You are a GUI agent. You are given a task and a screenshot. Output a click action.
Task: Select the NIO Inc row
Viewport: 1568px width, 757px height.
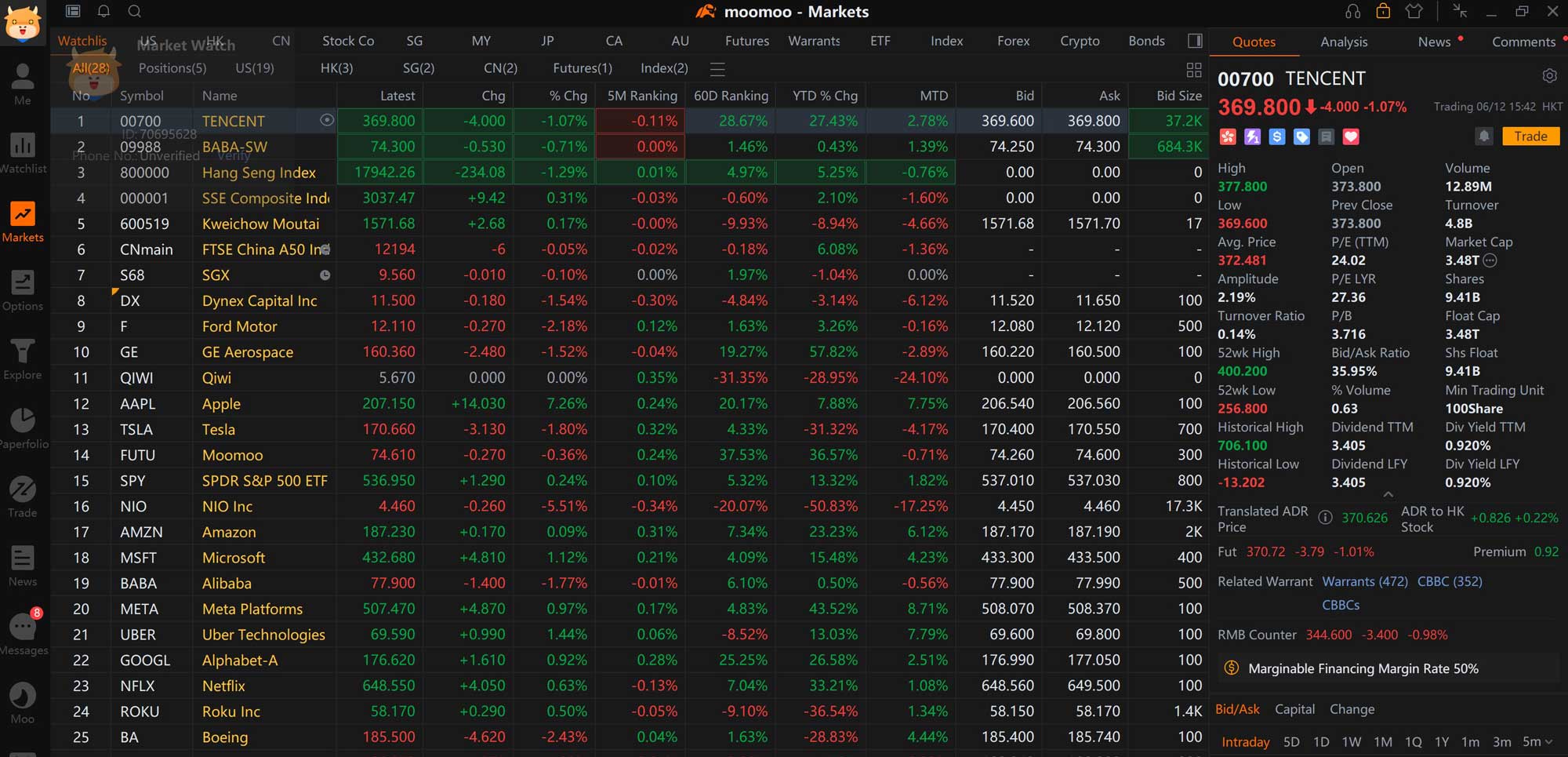[x=629, y=506]
